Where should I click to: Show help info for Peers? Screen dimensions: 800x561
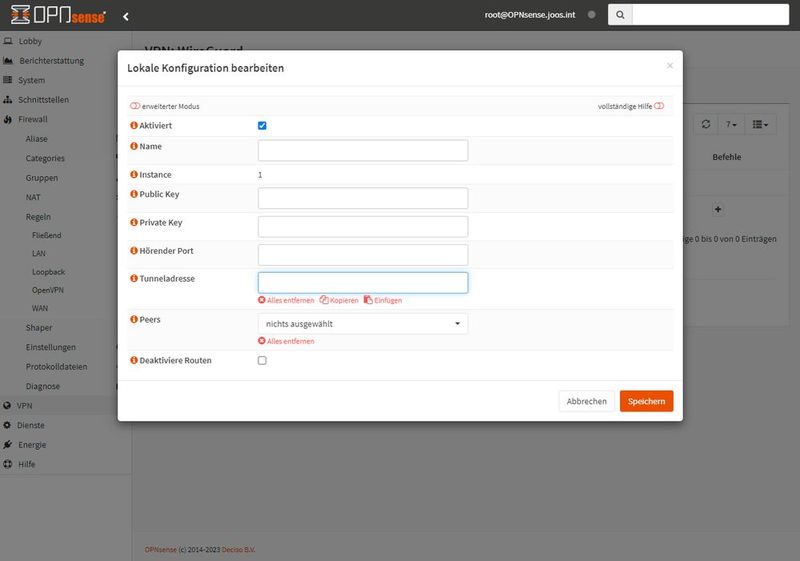(134, 319)
